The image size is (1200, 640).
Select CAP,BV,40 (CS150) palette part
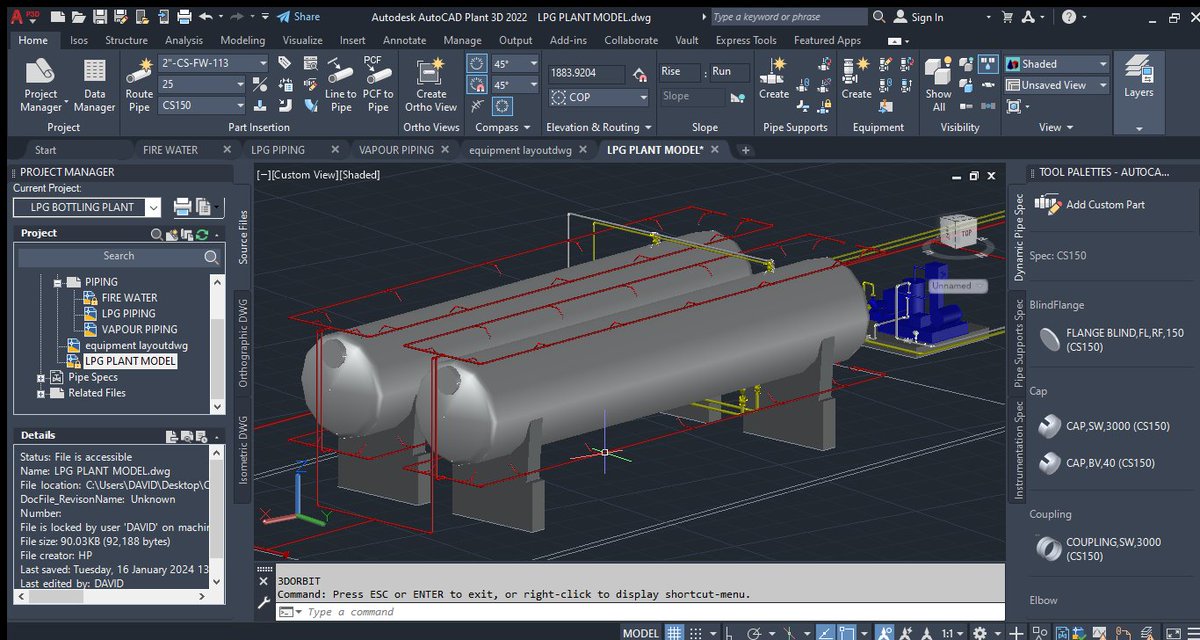coord(1095,463)
